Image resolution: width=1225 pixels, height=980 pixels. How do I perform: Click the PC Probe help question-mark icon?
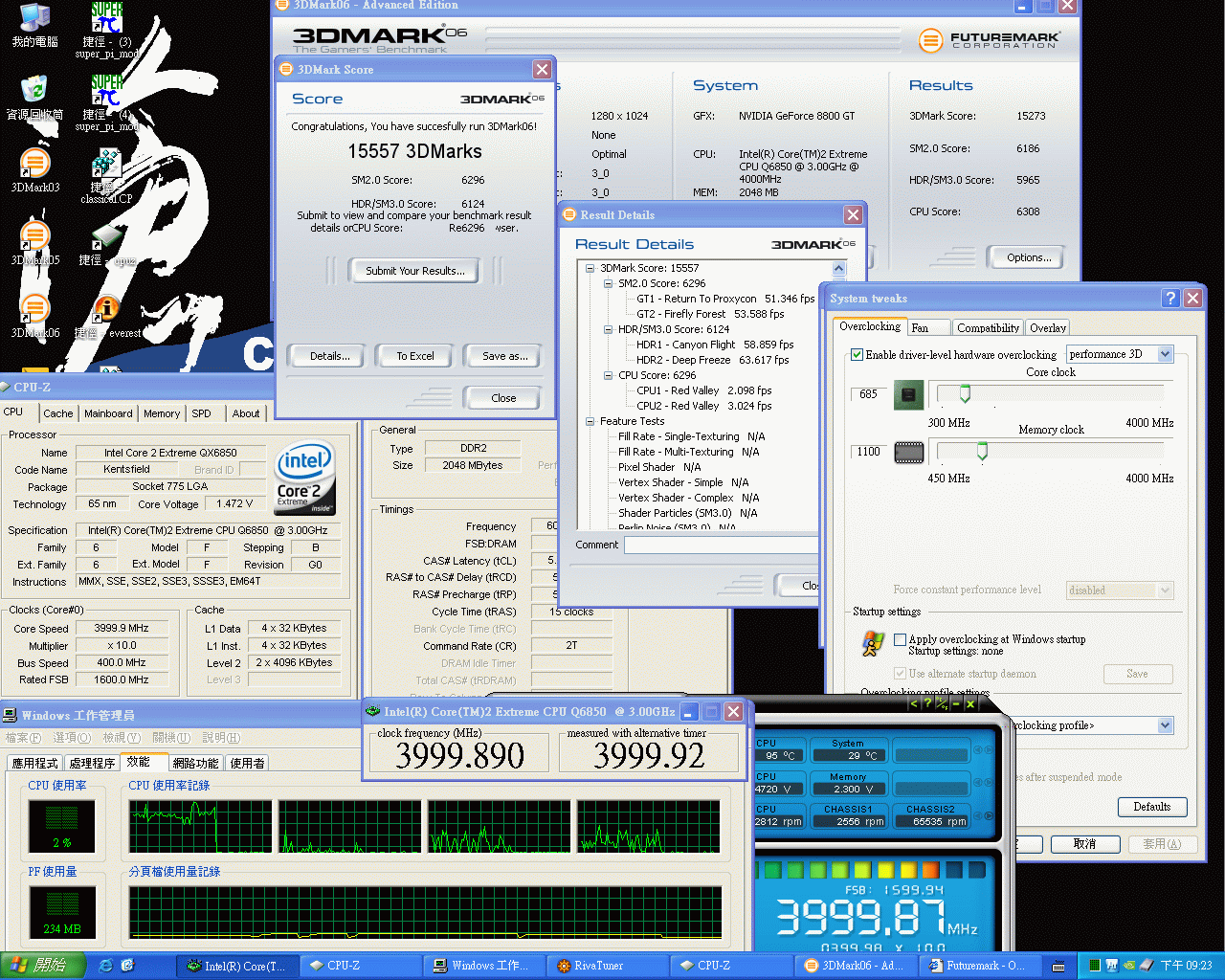coord(926,703)
